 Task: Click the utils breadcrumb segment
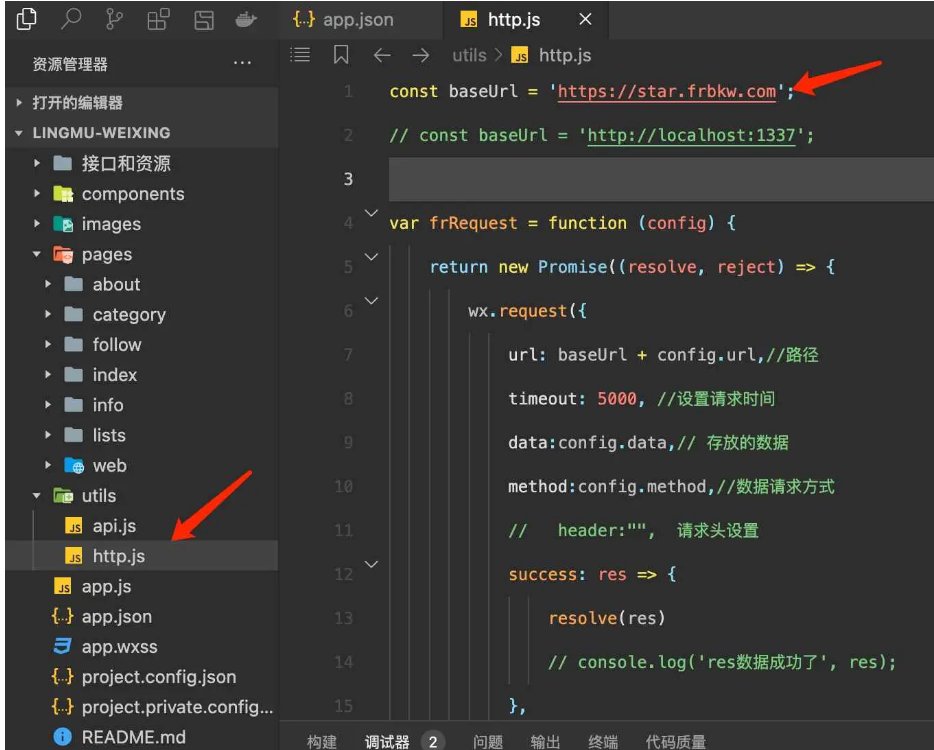click(469, 55)
